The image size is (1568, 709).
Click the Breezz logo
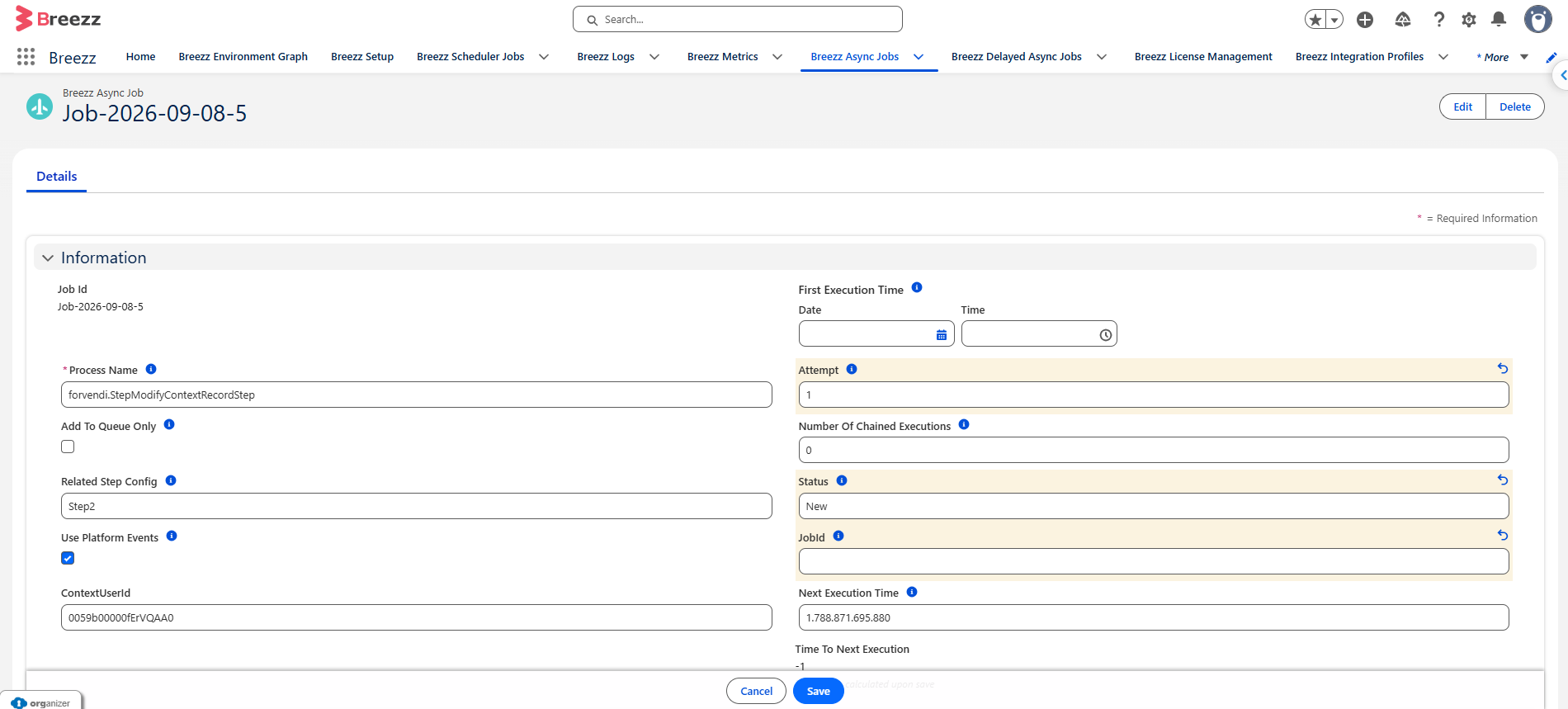click(x=58, y=19)
